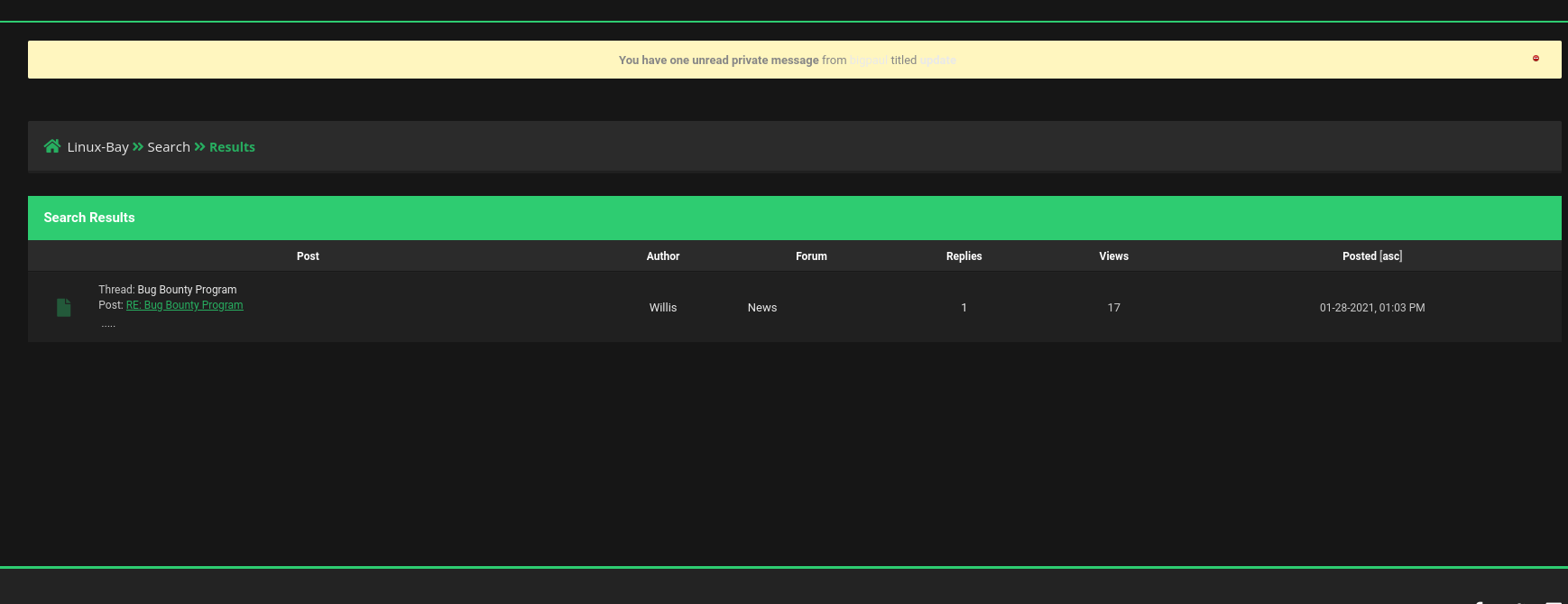Open sender bigpaul's profile in the notice
This screenshot has height=604, width=1568.
click(x=868, y=60)
